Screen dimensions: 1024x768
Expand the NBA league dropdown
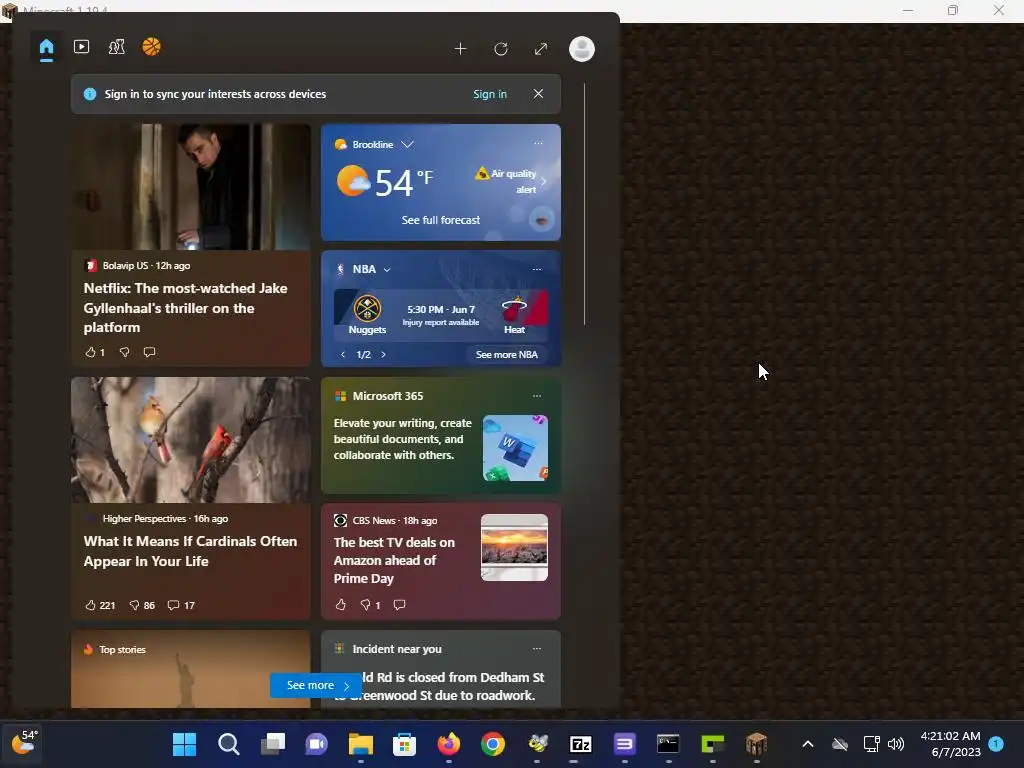387,269
